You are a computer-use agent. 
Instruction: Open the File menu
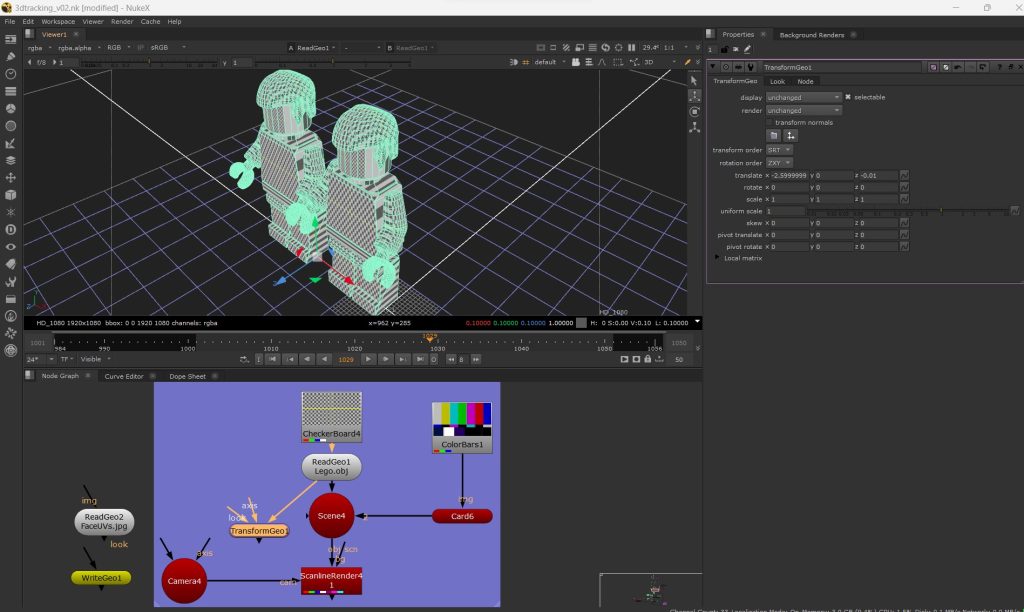10,22
